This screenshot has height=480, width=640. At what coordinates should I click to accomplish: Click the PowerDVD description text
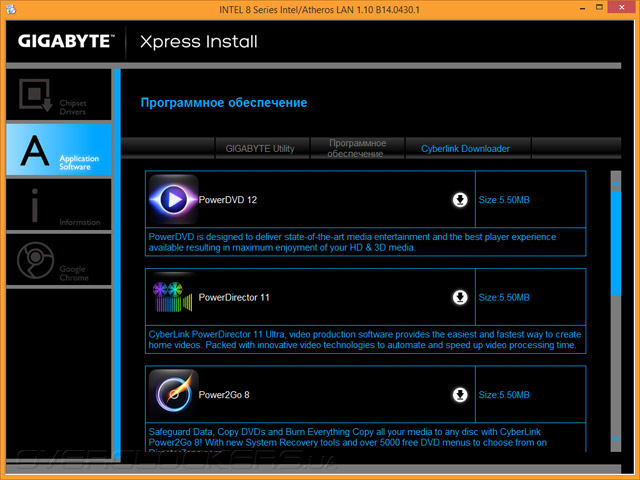[352, 242]
